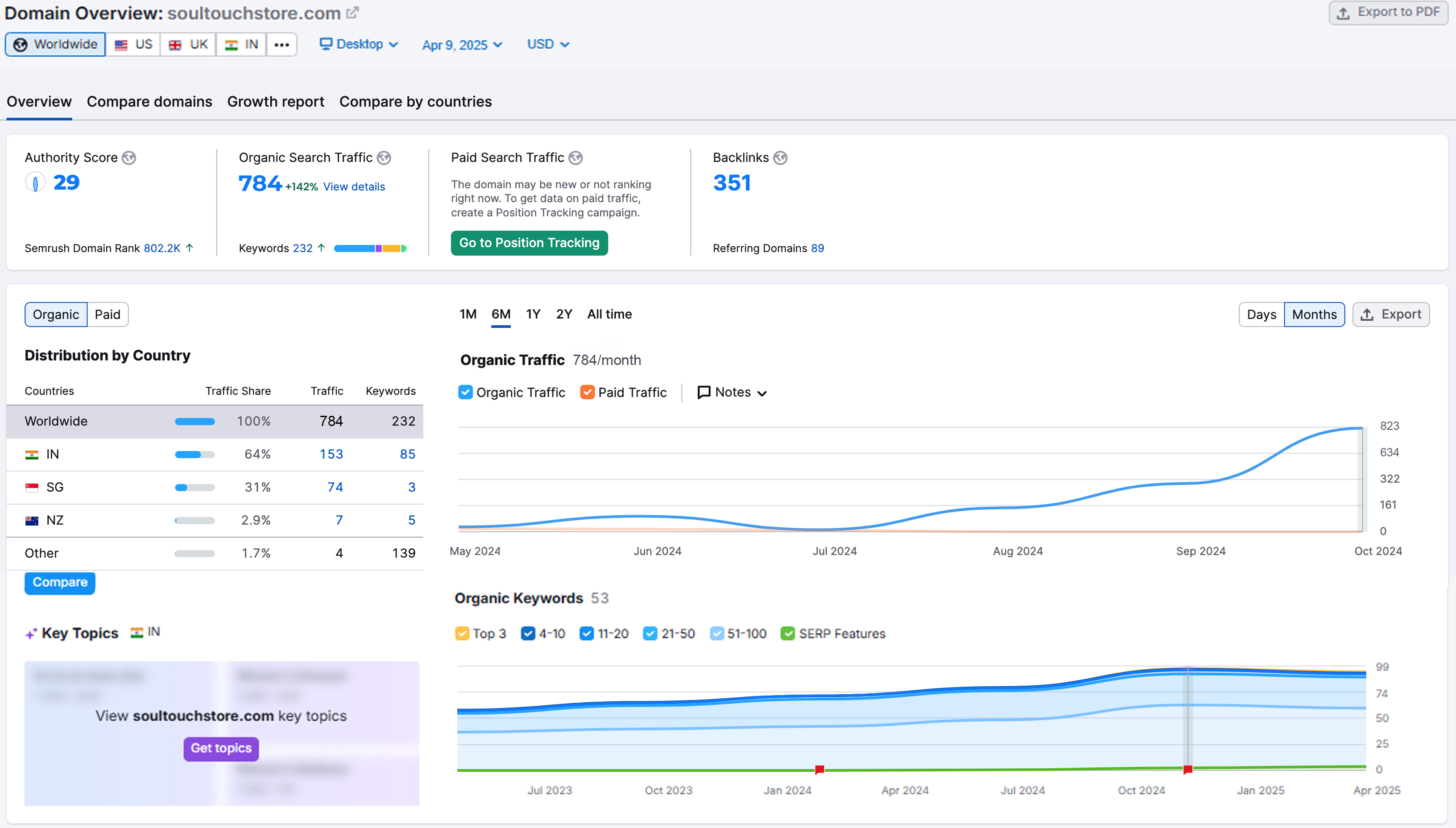
Task: Click the IN traffic share bar
Action: pyautogui.click(x=194, y=455)
